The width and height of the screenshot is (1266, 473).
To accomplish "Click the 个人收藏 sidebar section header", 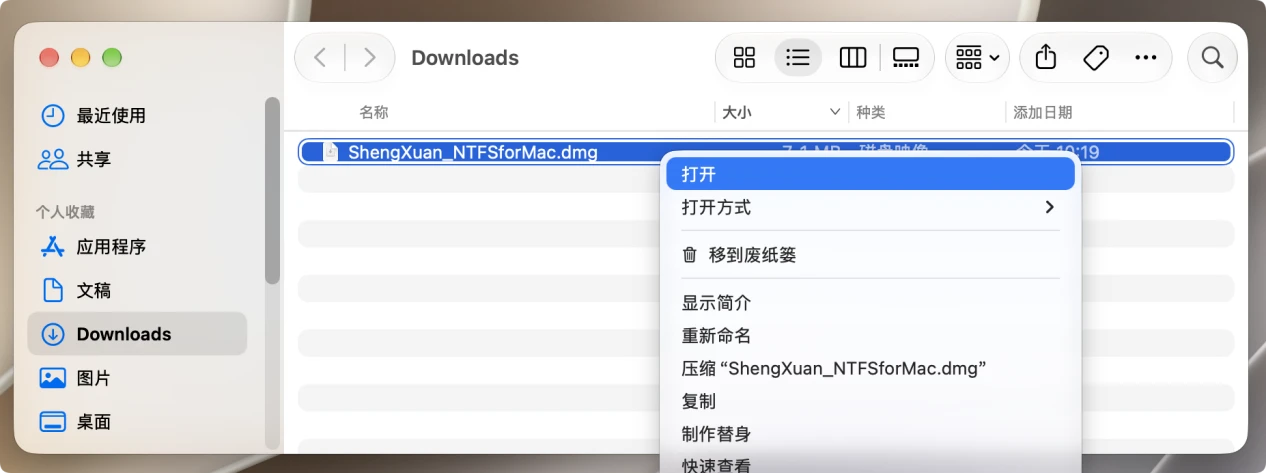I will [x=65, y=212].
